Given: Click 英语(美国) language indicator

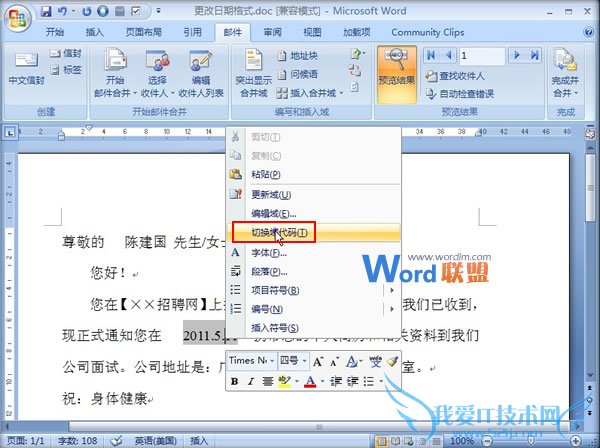Looking at the screenshot, I should (x=155, y=441).
